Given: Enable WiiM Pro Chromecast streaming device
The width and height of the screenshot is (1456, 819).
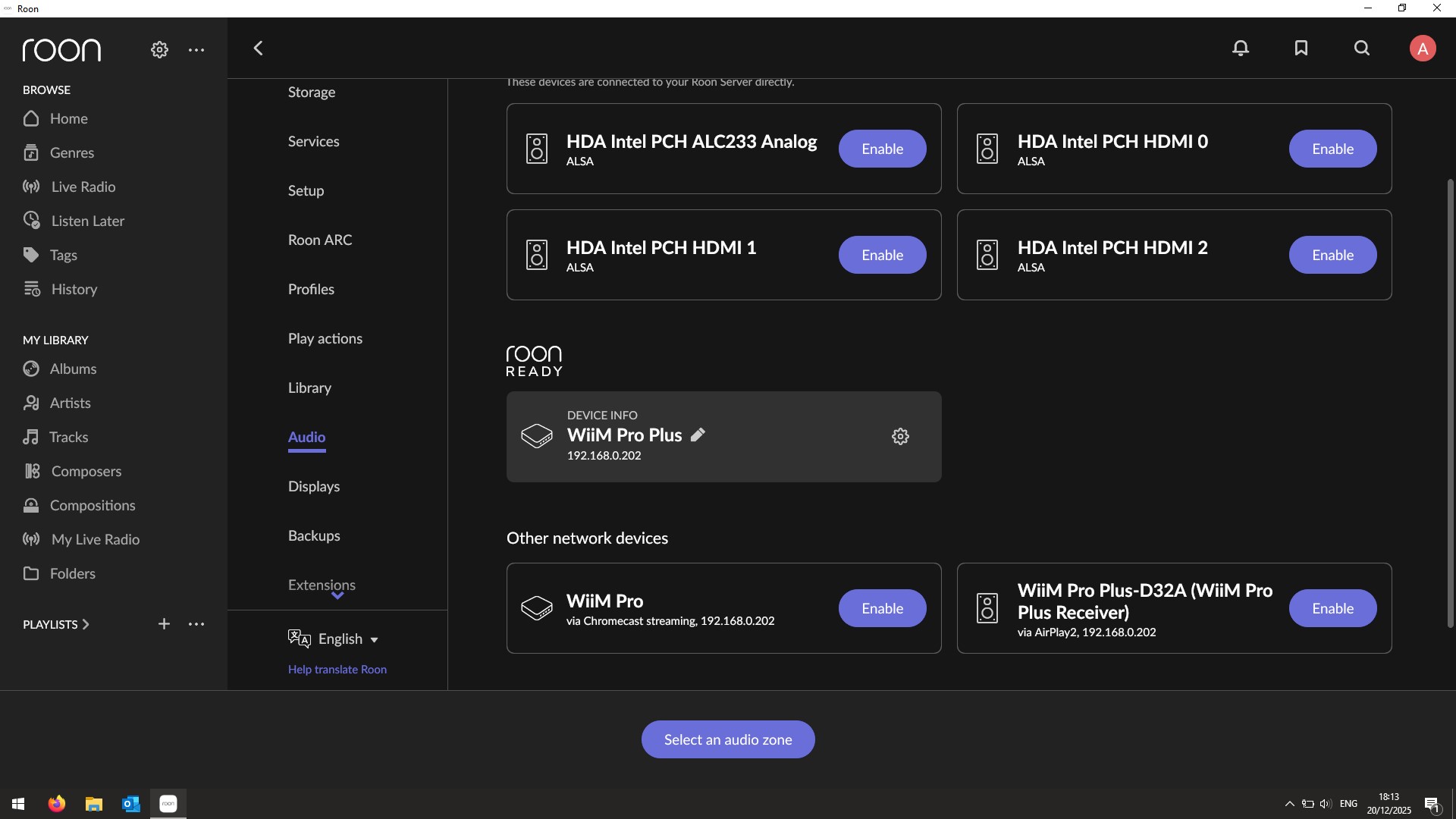Looking at the screenshot, I should [882, 608].
